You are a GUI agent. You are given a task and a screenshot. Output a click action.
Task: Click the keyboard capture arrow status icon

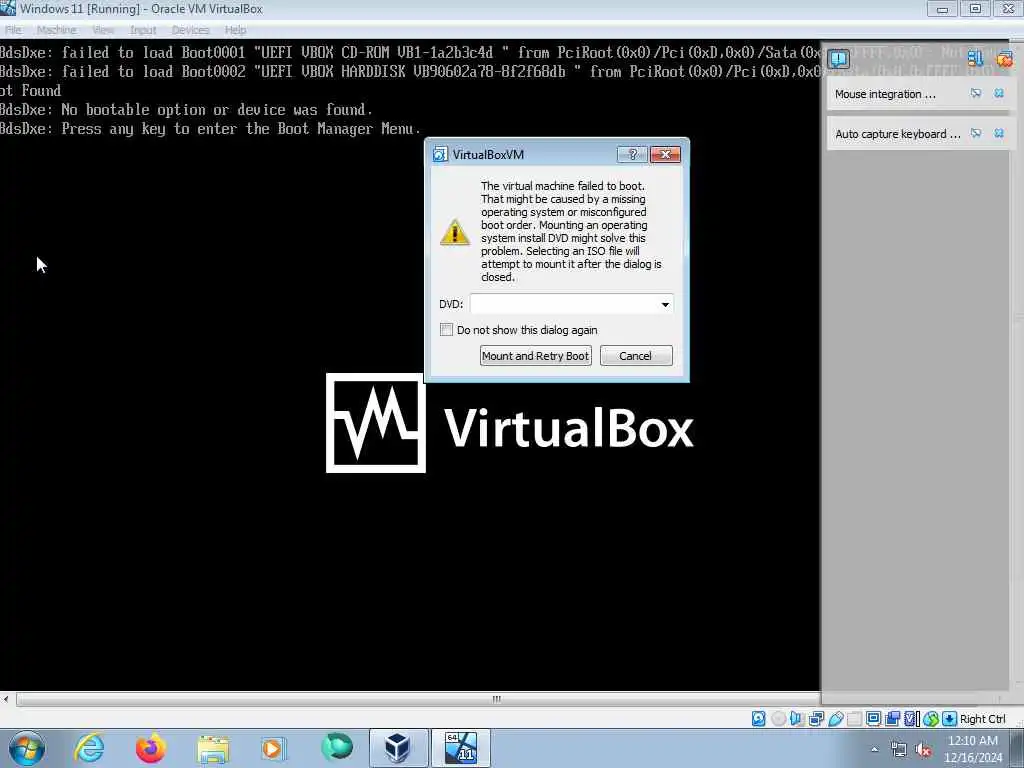click(950, 718)
